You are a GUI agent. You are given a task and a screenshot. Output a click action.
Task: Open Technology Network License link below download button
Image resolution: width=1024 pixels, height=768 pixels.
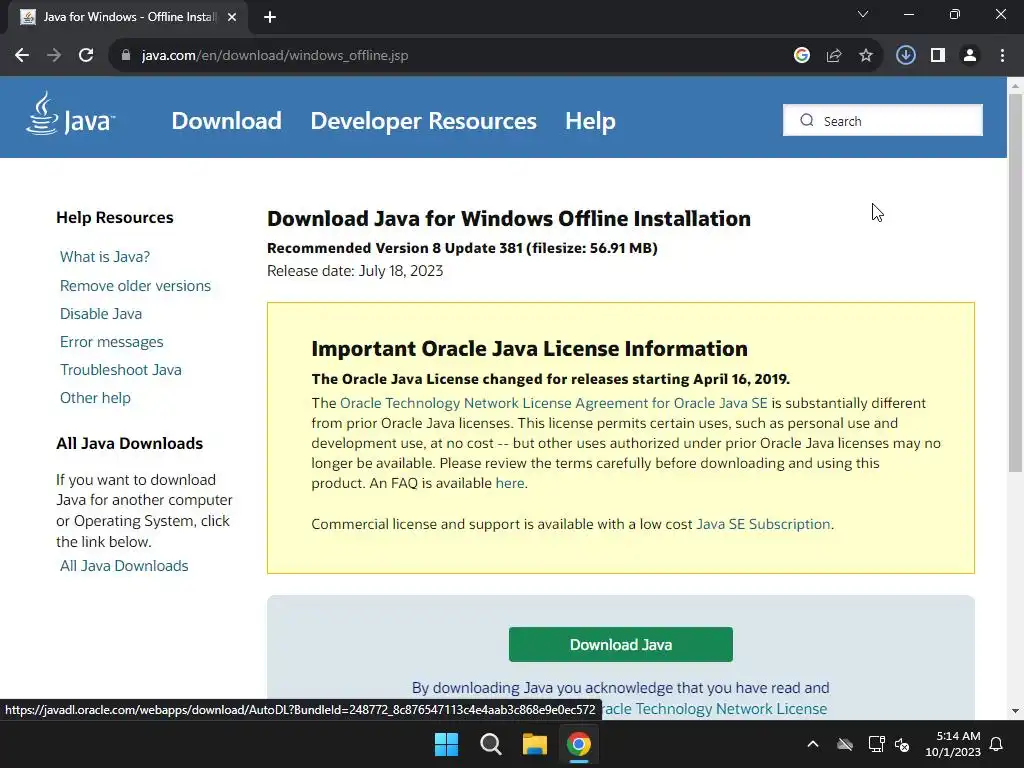pyautogui.click(x=713, y=709)
